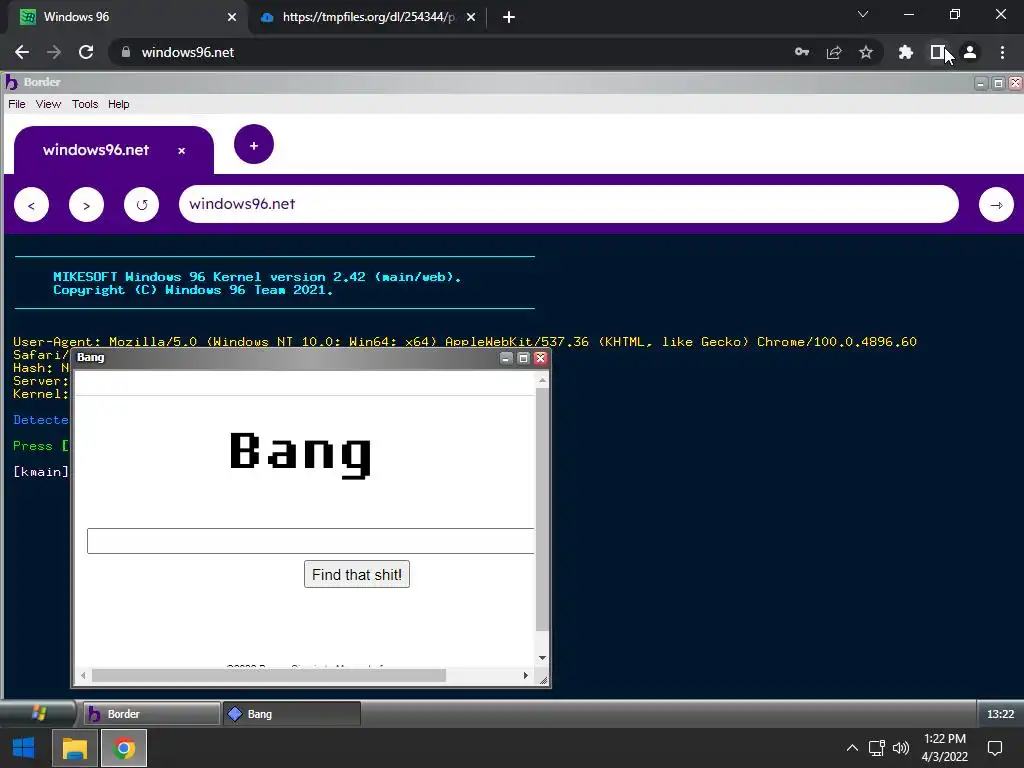Go back in Chrome history
Image resolution: width=1024 pixels, height=768 pixels.
click(x=22, y=52)
